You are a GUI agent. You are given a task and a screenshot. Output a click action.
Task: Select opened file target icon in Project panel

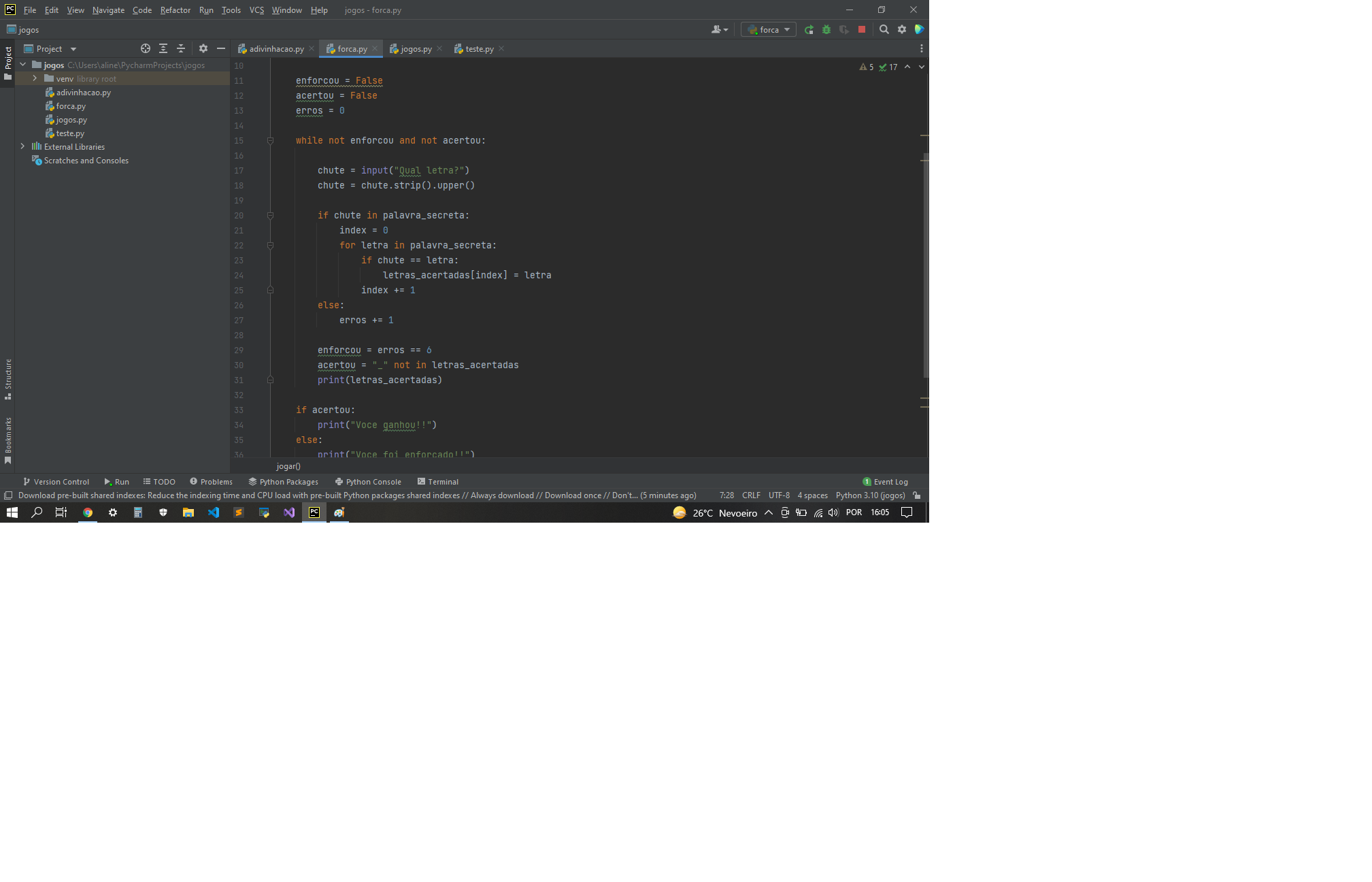pos(146,49)
